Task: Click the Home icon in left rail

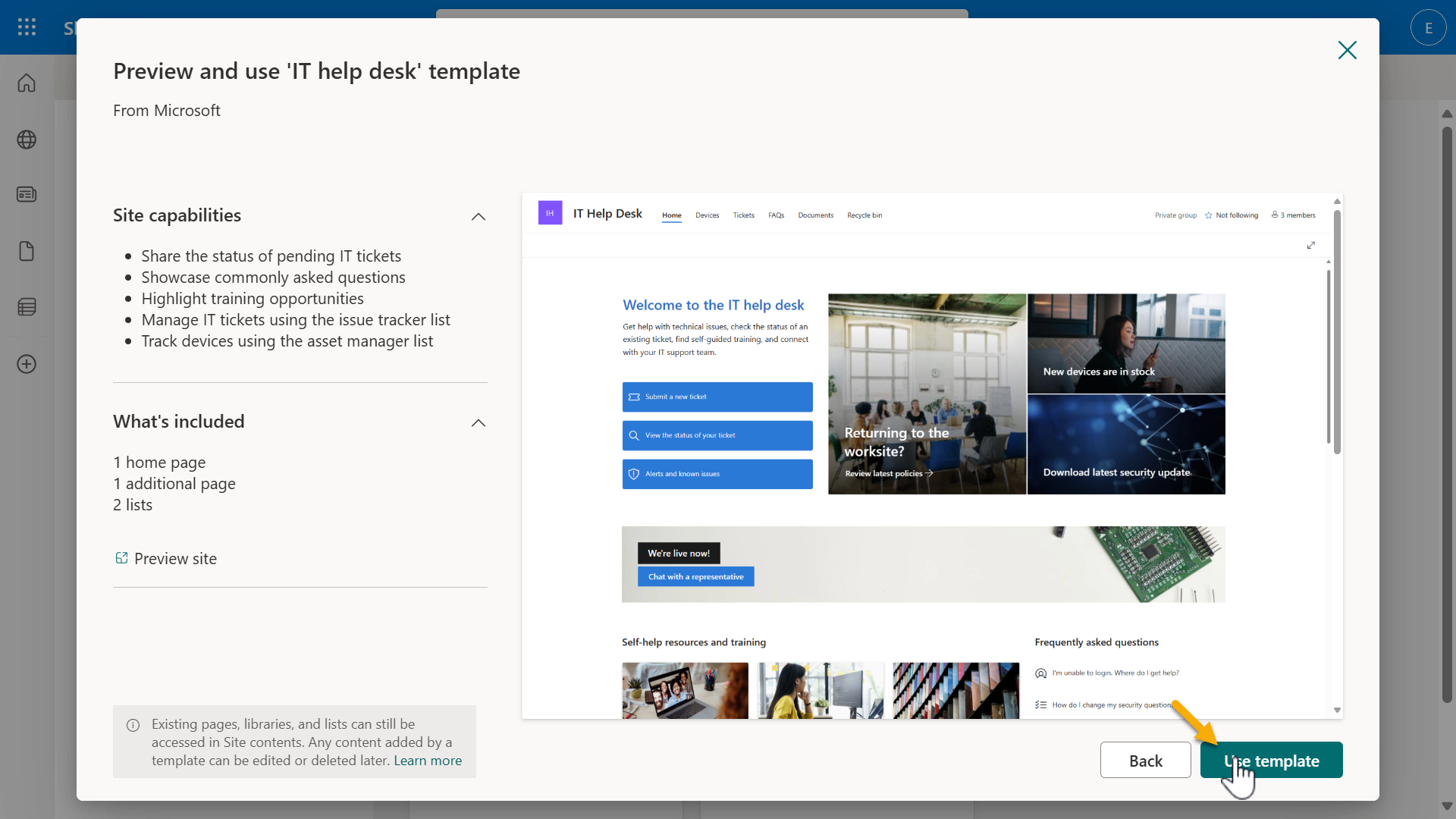Action: click(27, 83)
